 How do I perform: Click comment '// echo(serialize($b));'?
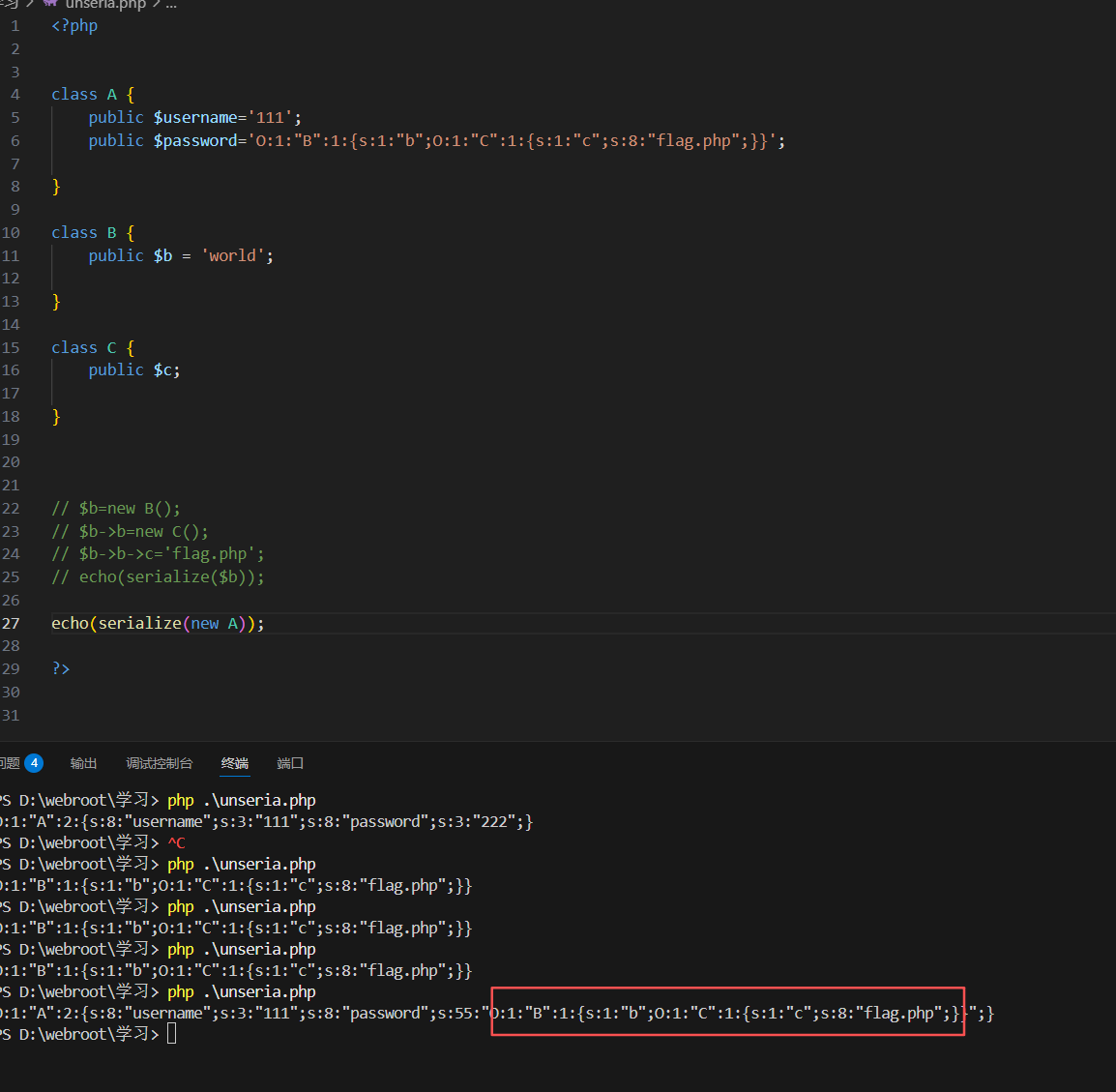(158, 577)
